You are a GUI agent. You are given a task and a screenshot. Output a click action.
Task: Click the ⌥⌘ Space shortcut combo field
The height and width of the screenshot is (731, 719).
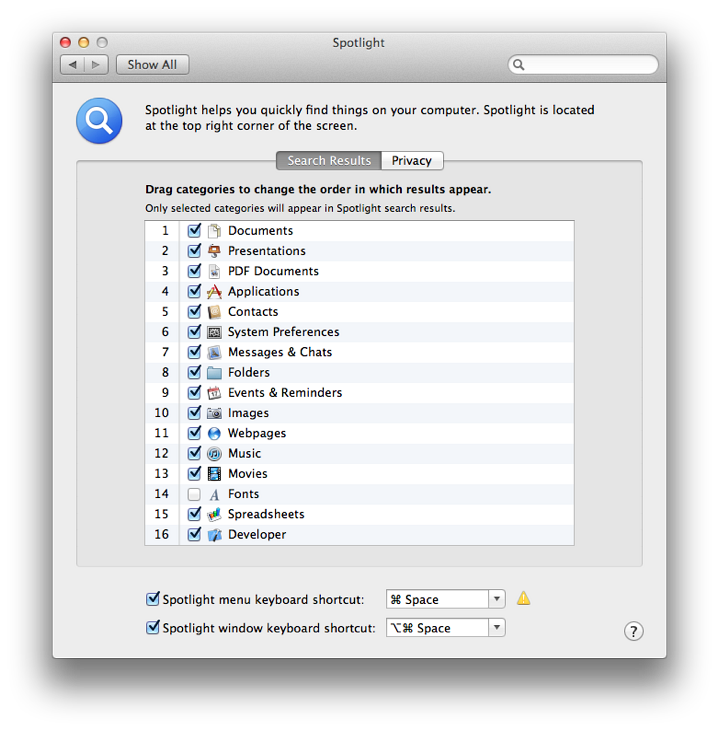[437, 628]
